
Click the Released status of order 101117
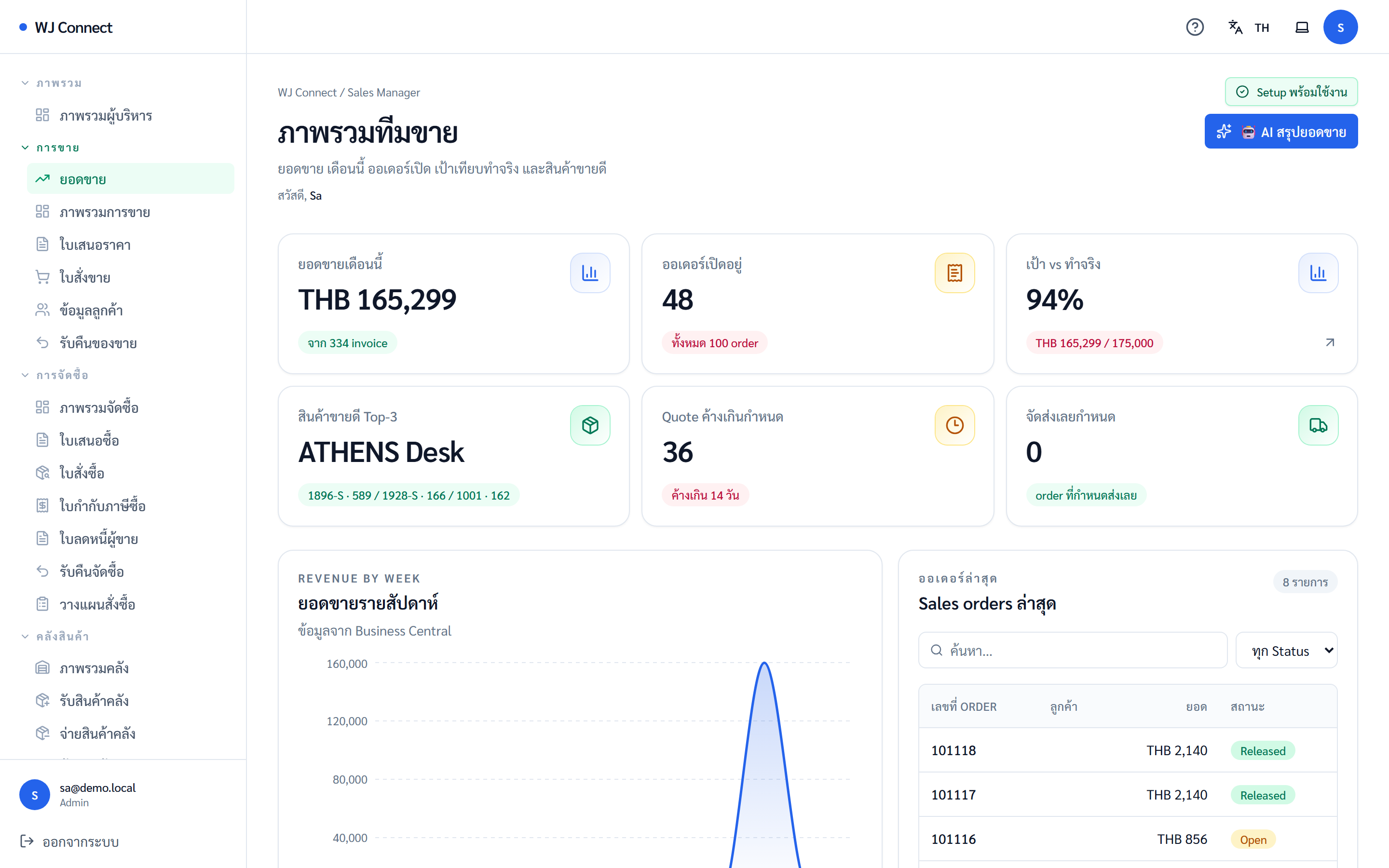click(1262, 795)
